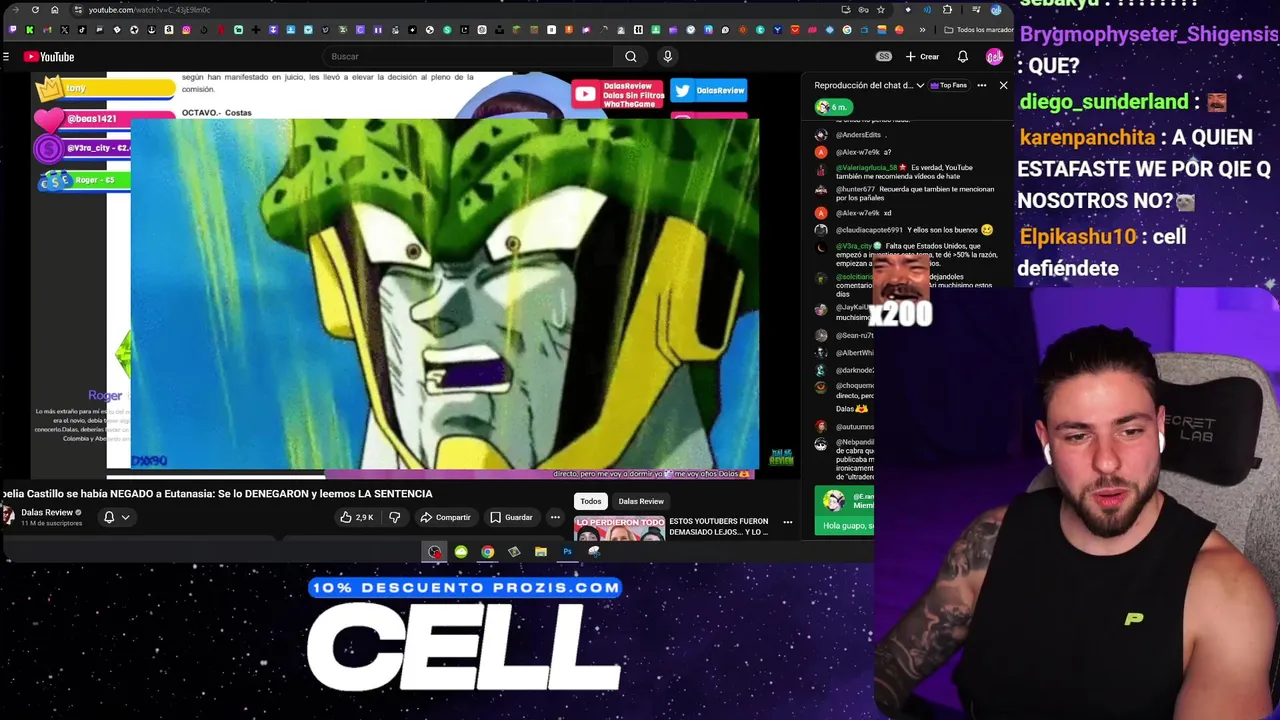
Task: Click the Compartir share button
Action: (x=445, y=517)
